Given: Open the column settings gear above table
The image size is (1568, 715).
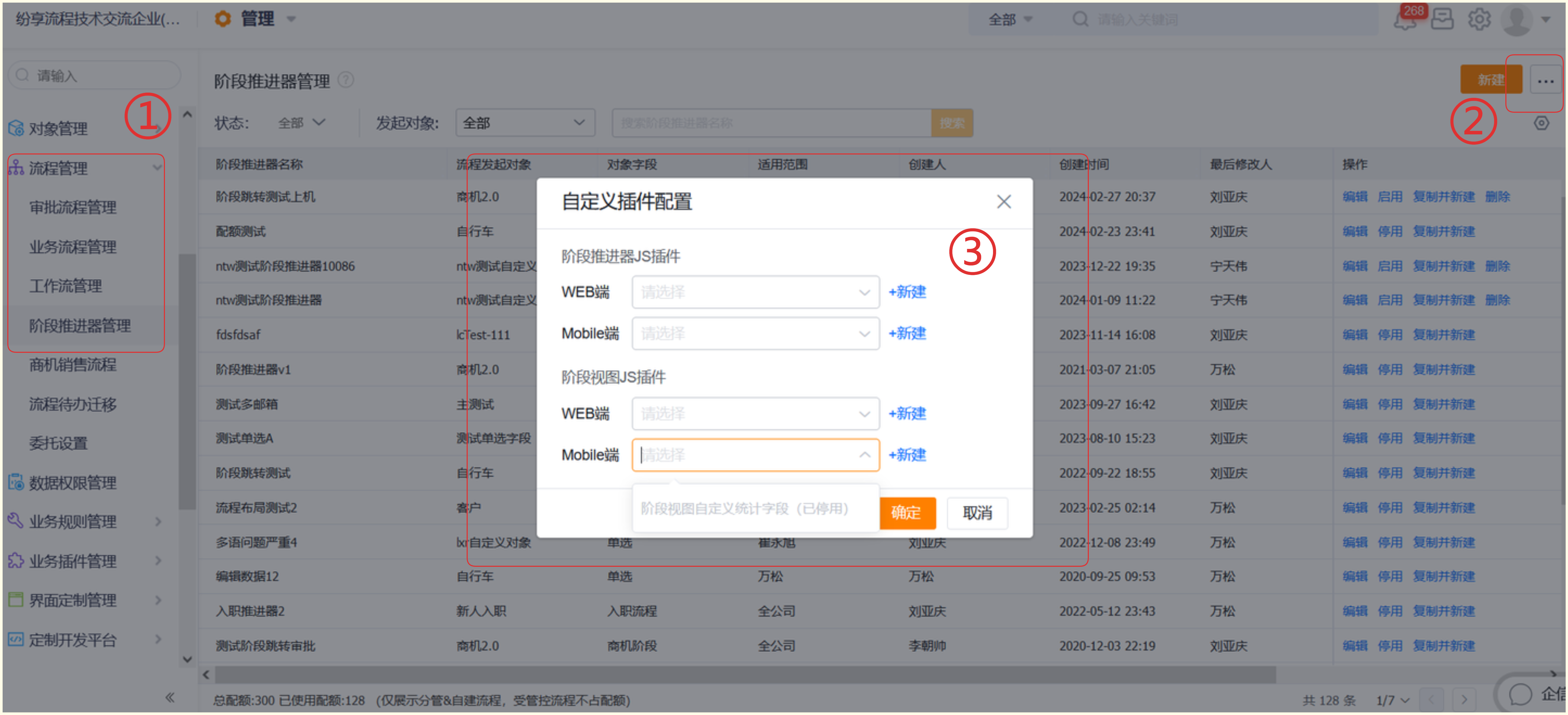Looking at the screenshot, I should click(x=1541, y=123).
